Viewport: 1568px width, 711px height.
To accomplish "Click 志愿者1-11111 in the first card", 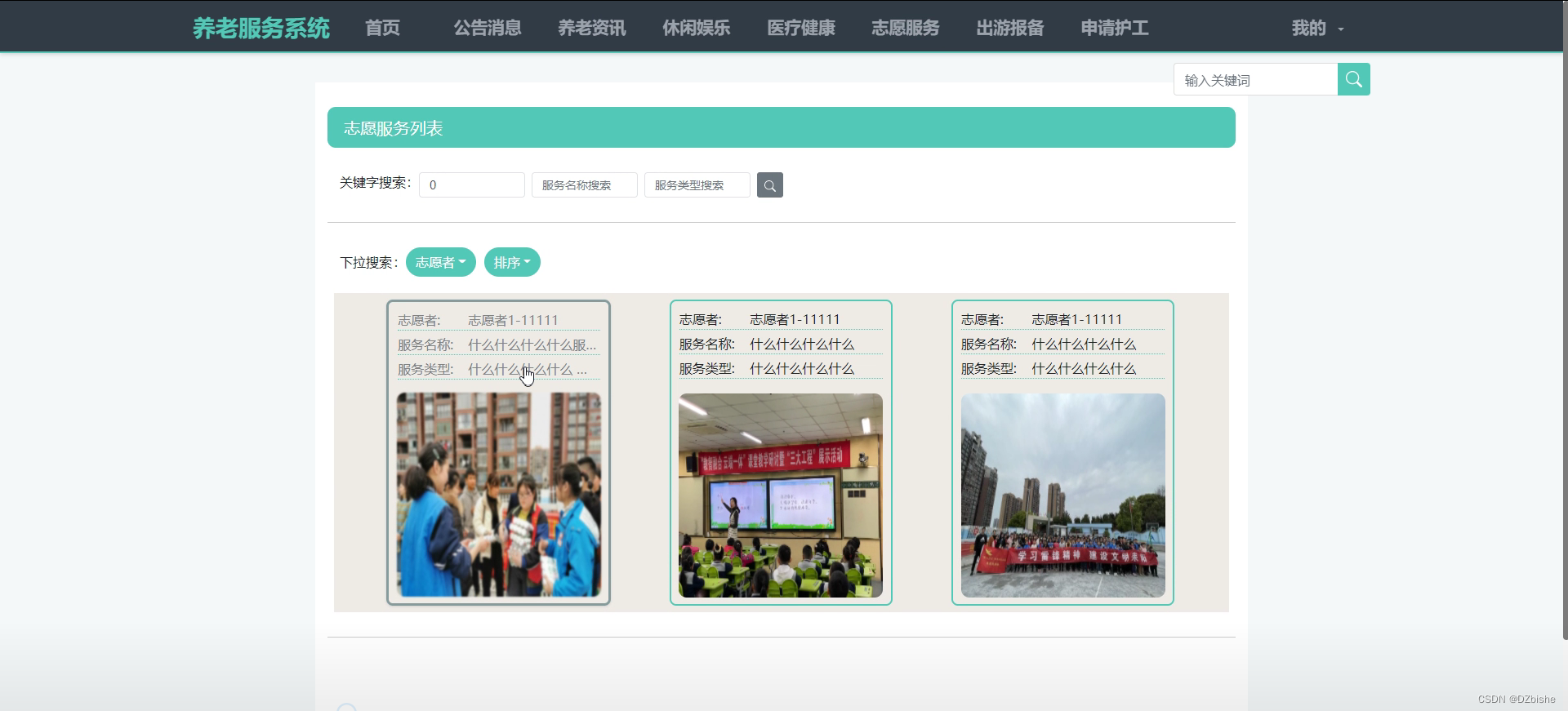I will (513, 320).
